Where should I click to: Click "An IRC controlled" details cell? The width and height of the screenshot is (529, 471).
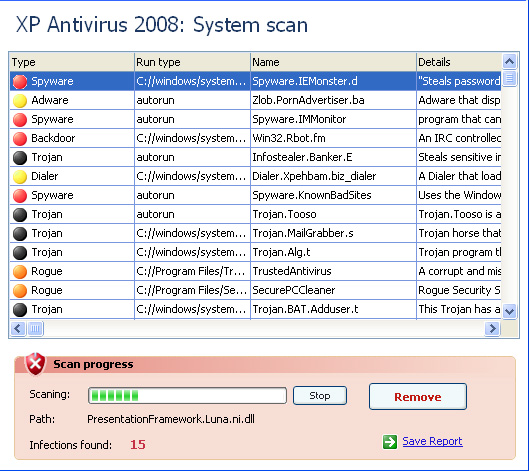coord(459,138)
